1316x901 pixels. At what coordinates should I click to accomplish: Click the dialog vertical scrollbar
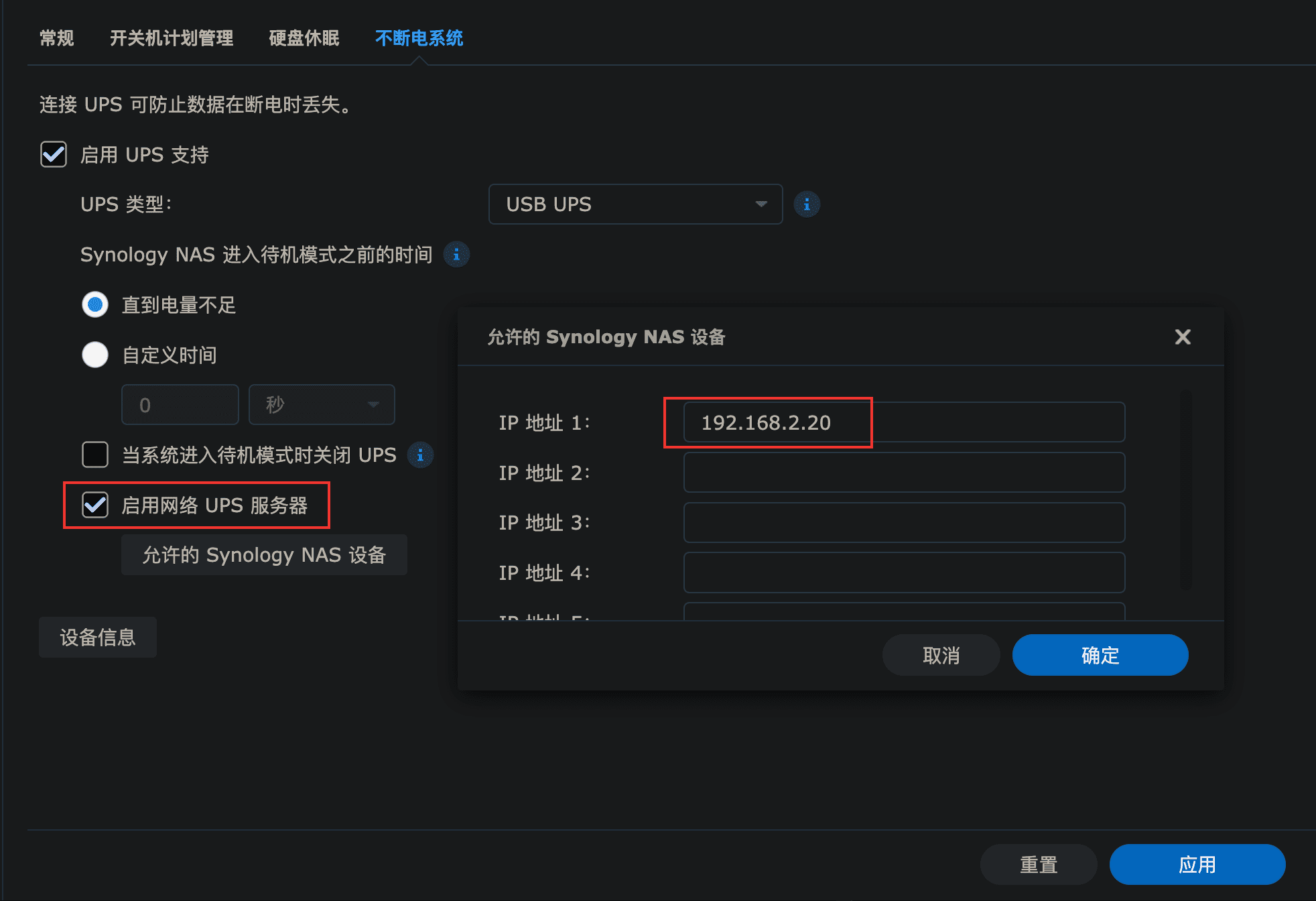pyautogui.click(x=1186, y=489)
